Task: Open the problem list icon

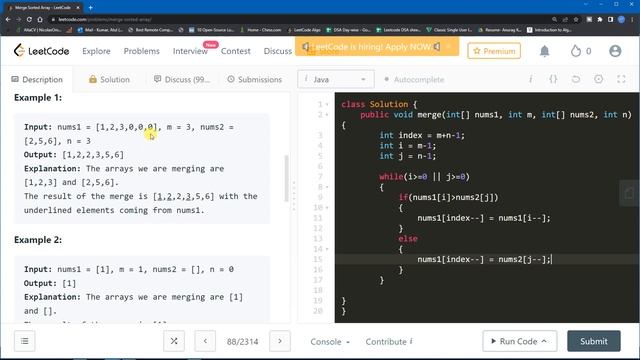Action: point(24,341)
